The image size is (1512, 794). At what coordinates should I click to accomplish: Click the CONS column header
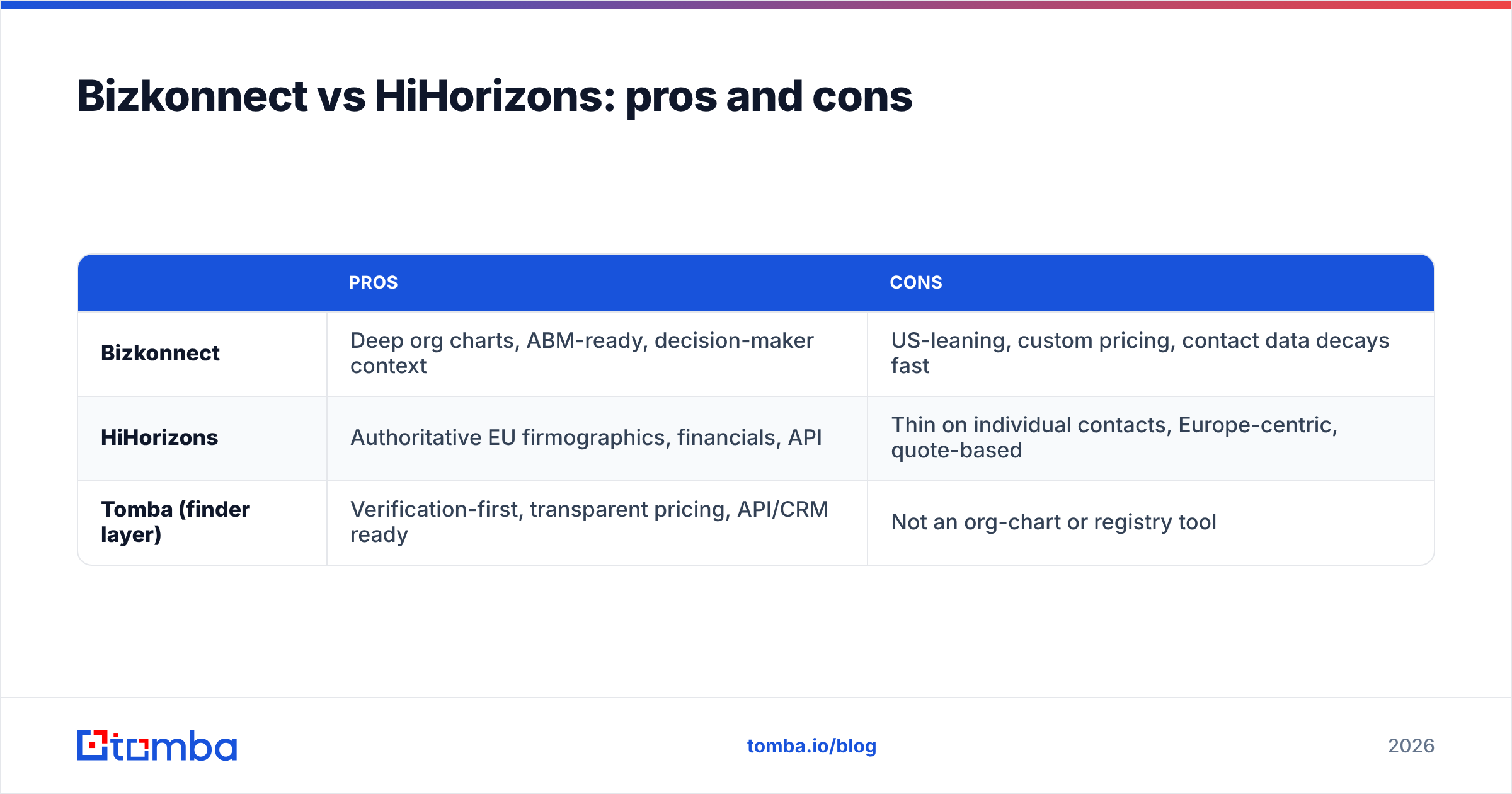(x=916, y=282)
